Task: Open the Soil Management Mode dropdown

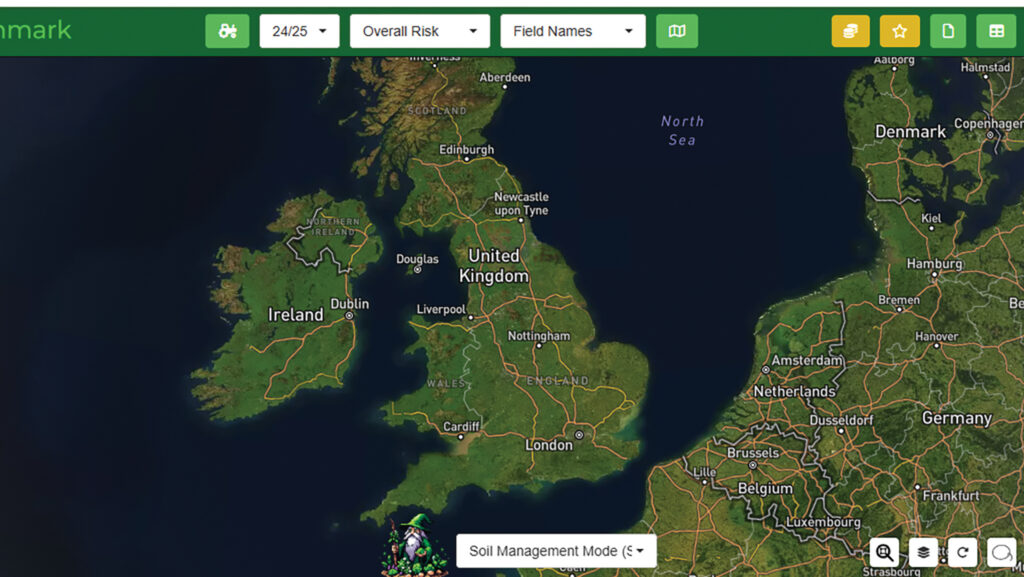Action: pos(556,551)
